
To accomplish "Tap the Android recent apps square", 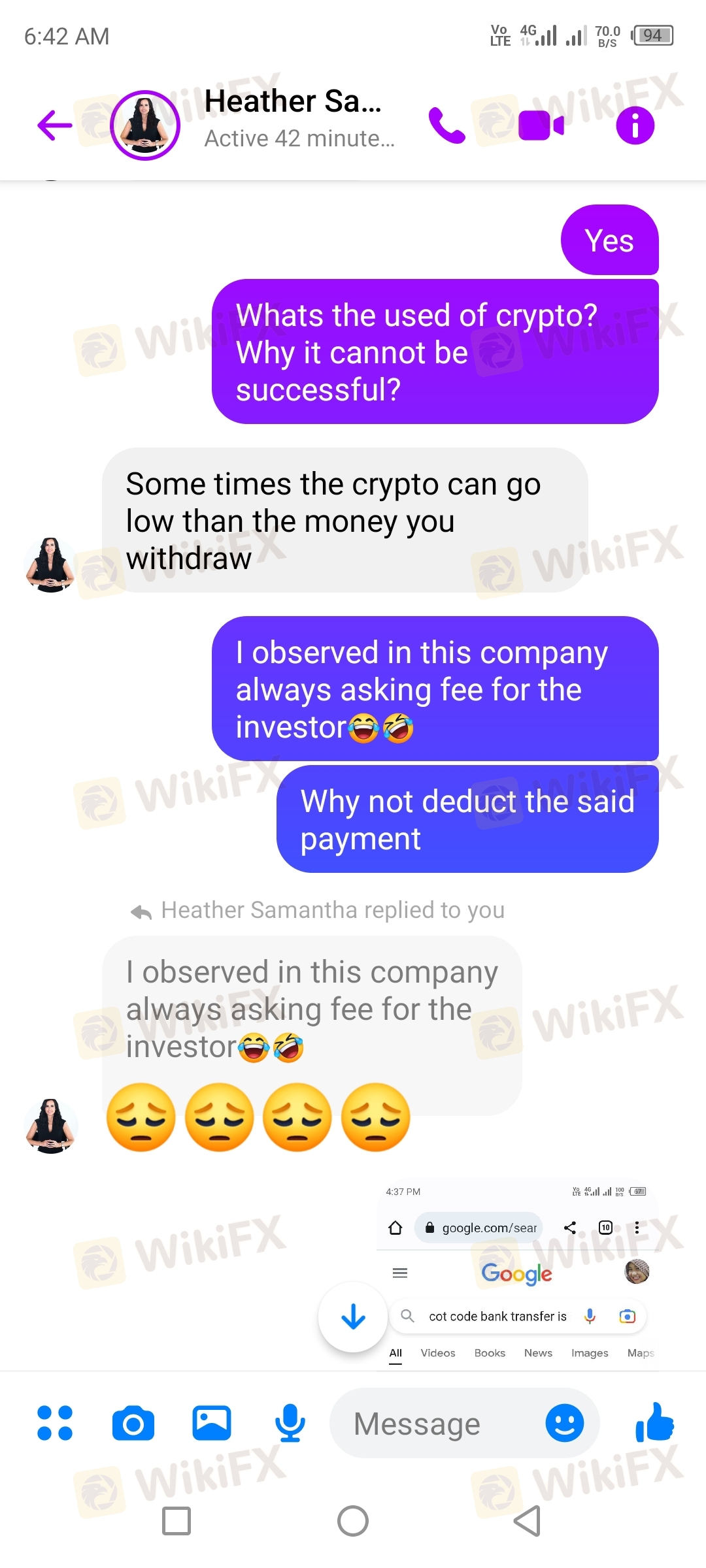I will pyautogui.click(x=176, y=1521).
